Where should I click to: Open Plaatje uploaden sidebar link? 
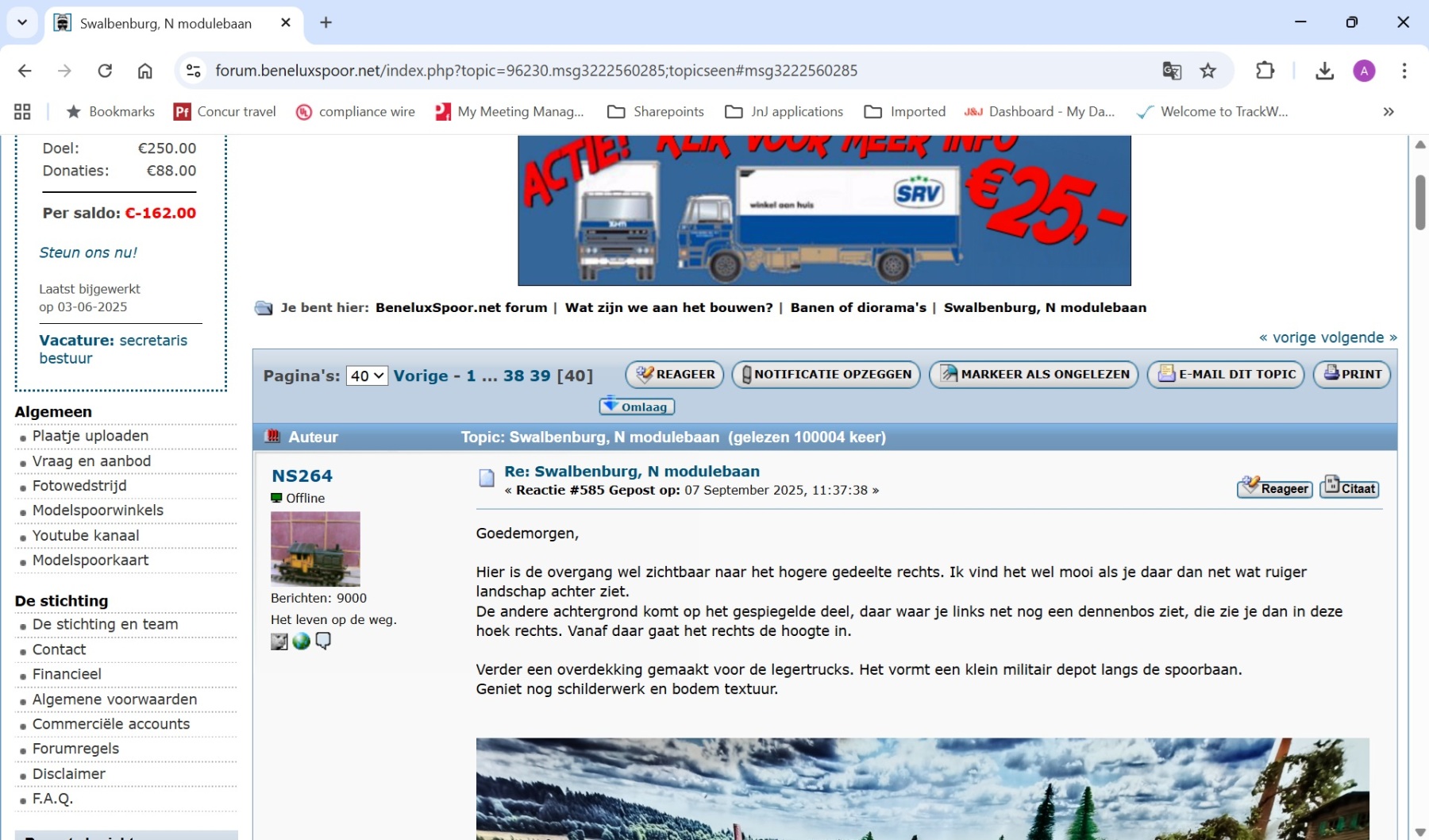[x=91, y=436]
